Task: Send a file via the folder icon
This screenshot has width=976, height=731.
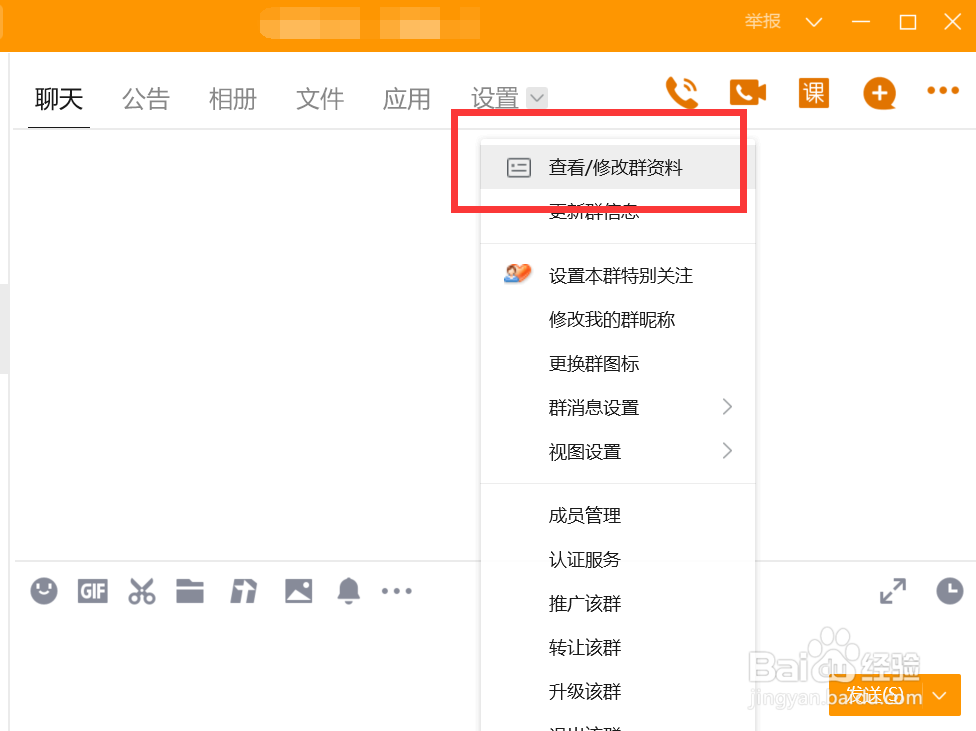Action: coord(190,591)
